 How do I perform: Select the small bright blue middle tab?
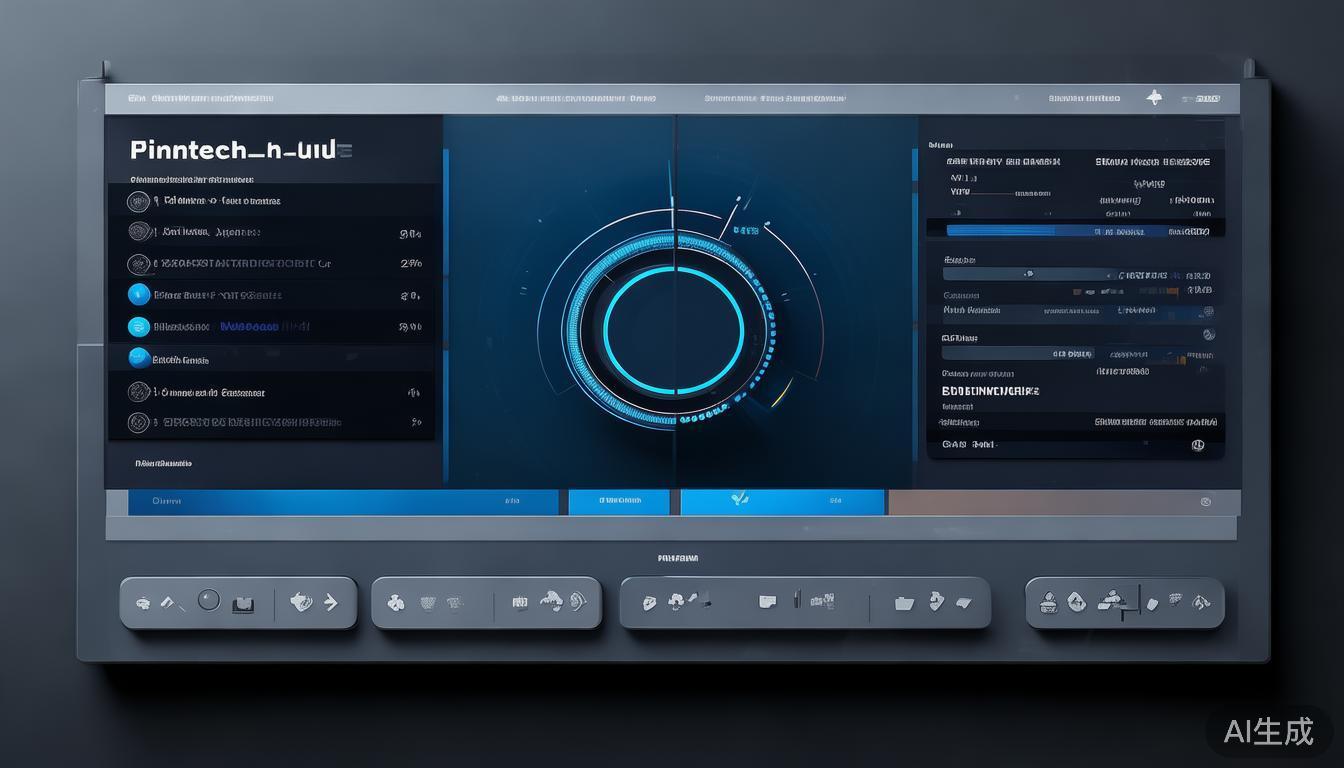[x=619, y=502]
